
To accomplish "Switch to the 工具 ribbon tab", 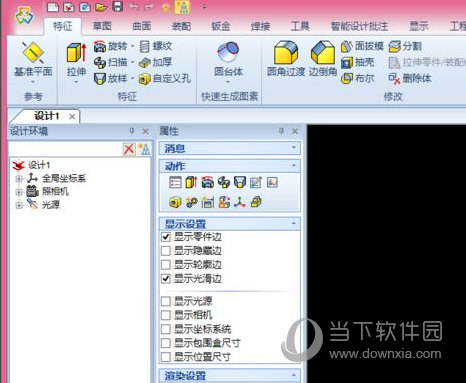I will (x=300, y=26).
